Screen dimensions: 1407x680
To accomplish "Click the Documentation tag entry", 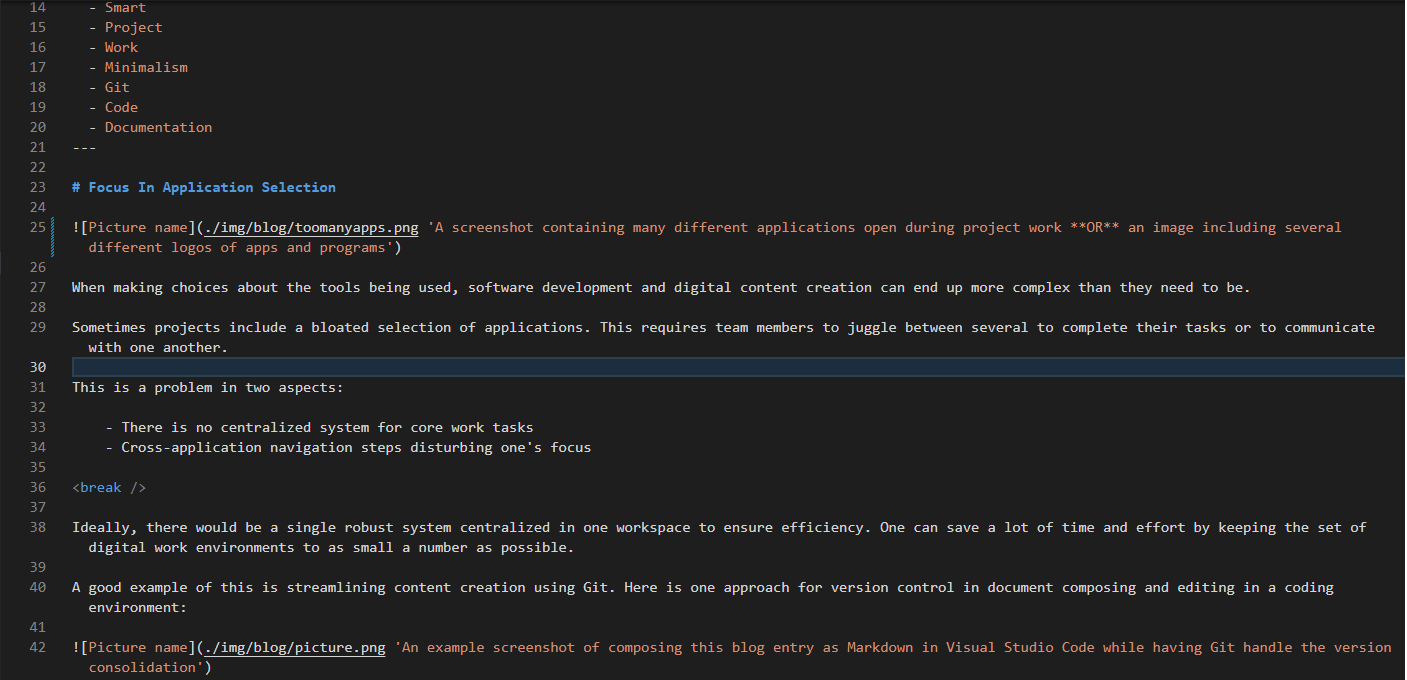I will point(158,127).
